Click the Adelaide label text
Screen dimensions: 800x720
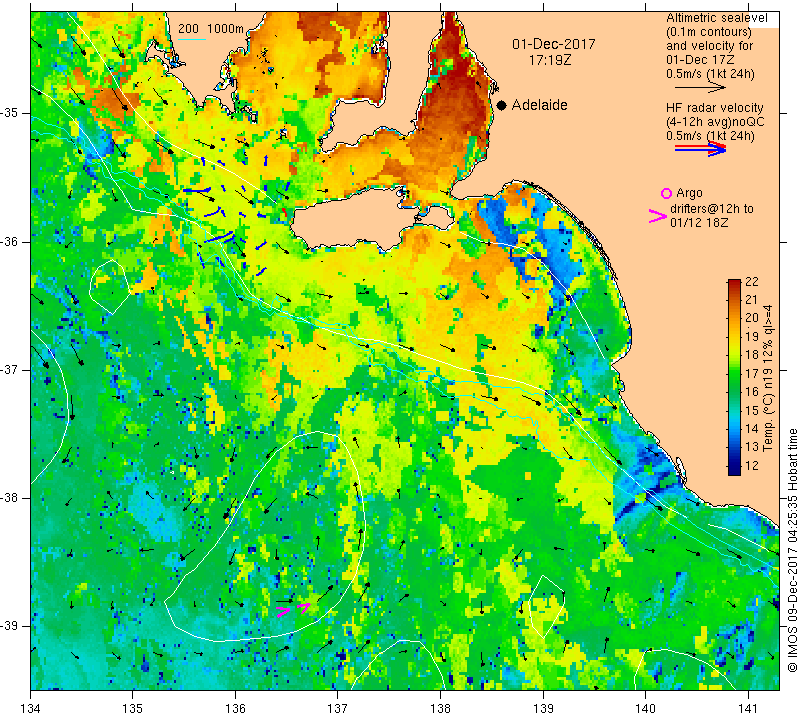pos(539,105)
